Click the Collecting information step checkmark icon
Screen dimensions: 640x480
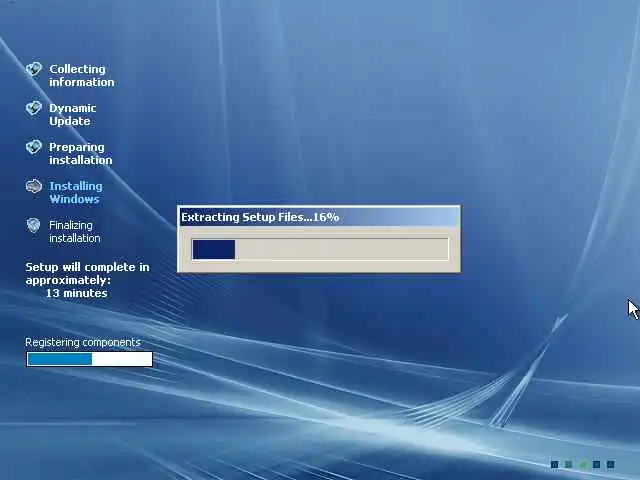[x=34, y=69]
